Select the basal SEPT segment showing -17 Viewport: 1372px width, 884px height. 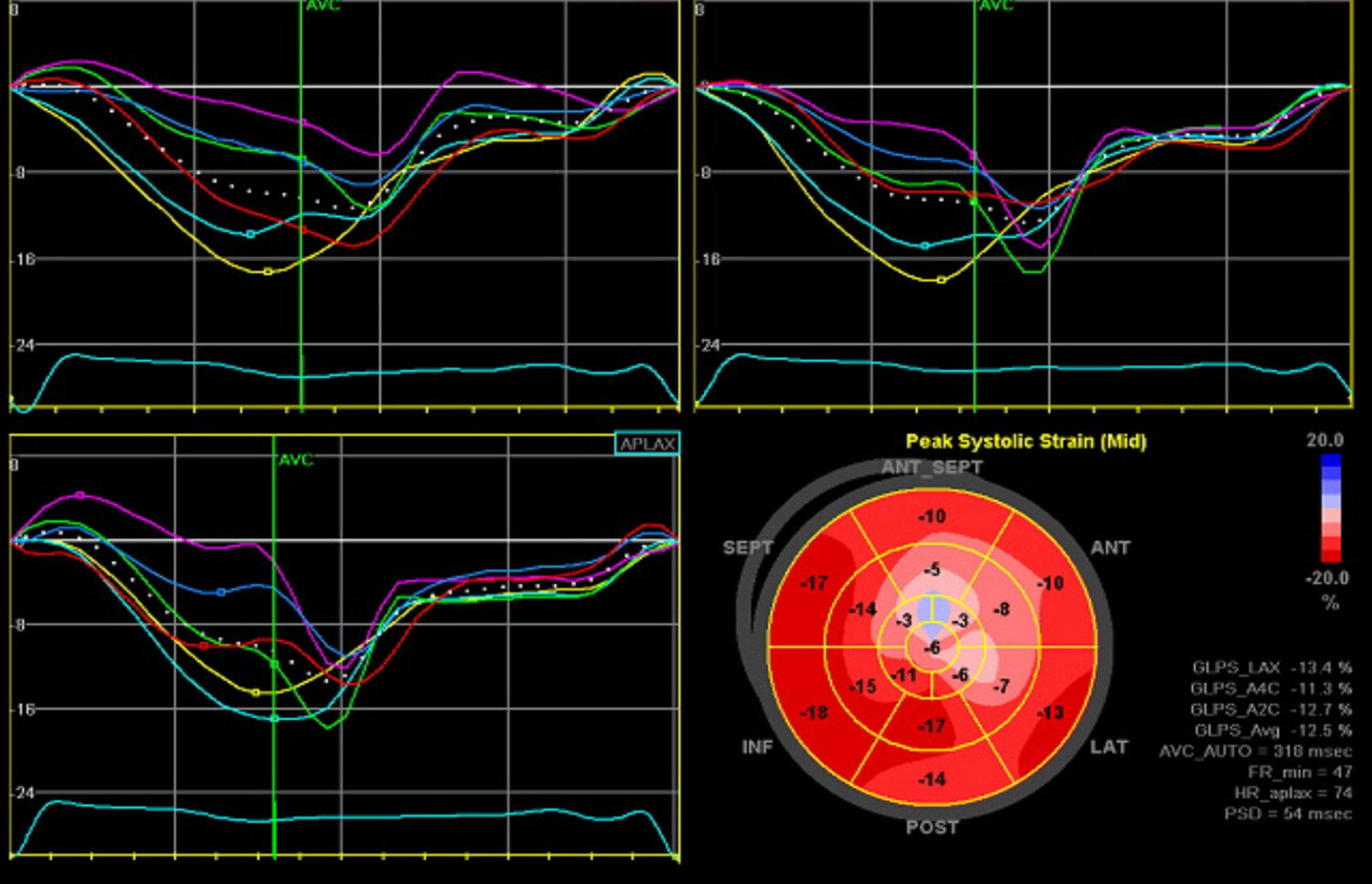point(813,583)
